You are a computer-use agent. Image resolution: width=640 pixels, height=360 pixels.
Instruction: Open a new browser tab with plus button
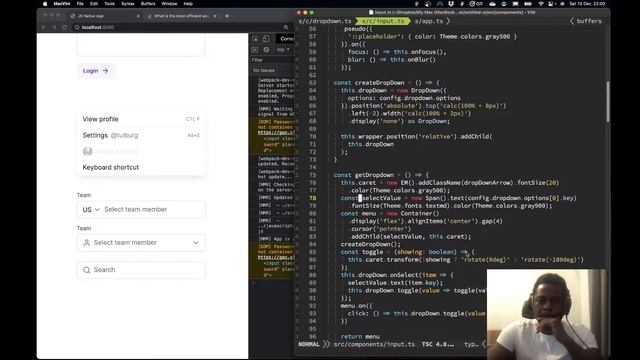(x=227, y=16)
